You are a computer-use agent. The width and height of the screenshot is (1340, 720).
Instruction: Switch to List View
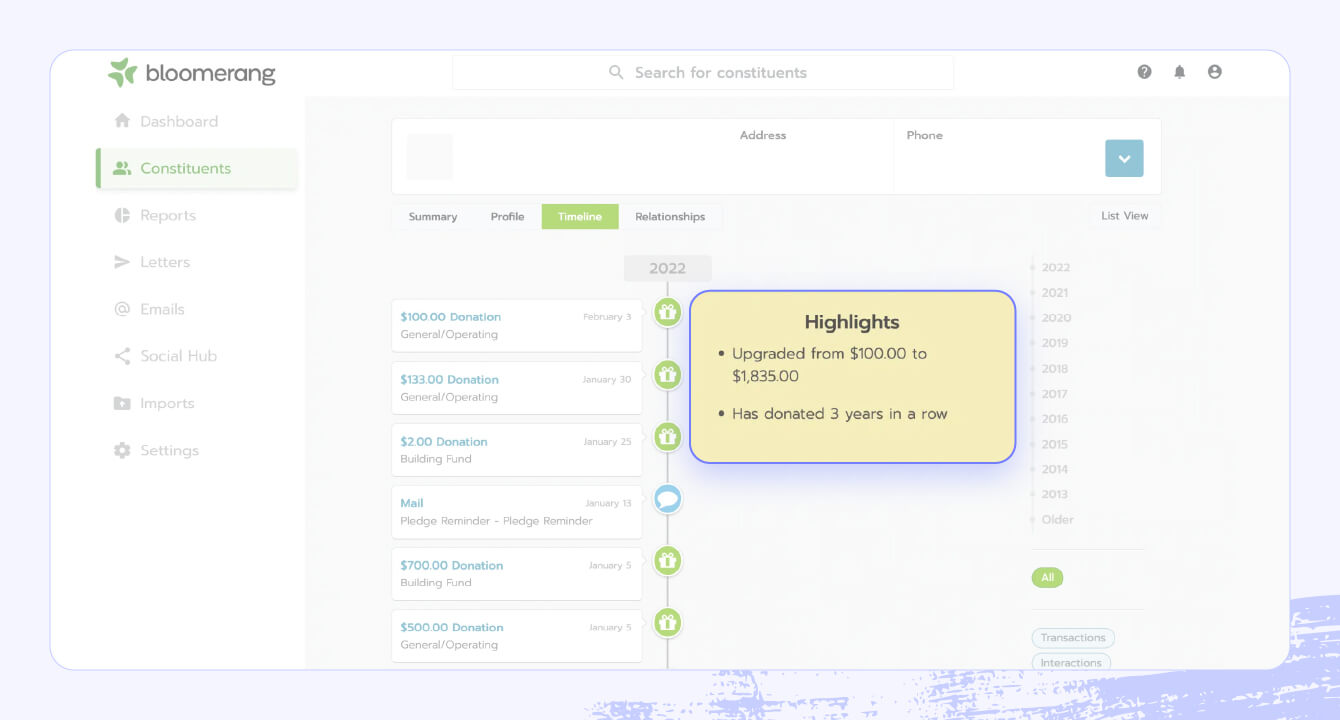1125,215
